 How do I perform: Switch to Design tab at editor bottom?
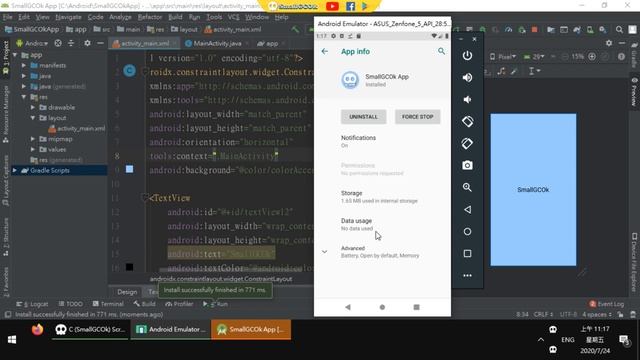point(127,292)
